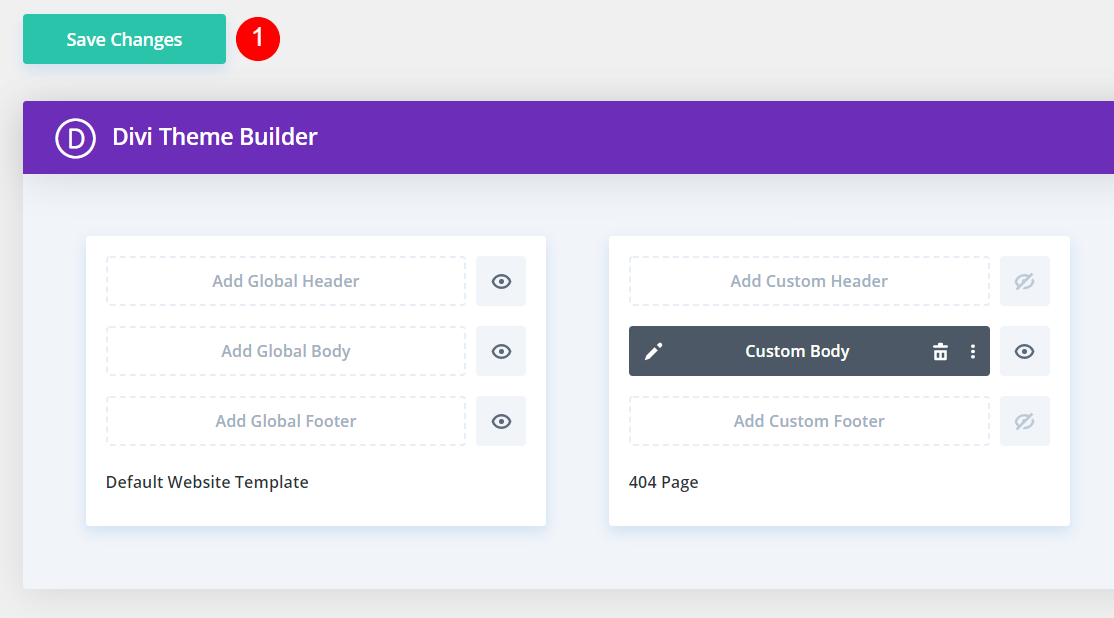
Task: Delete the Custom Body using the trash icon
Action: coord(940,351)
